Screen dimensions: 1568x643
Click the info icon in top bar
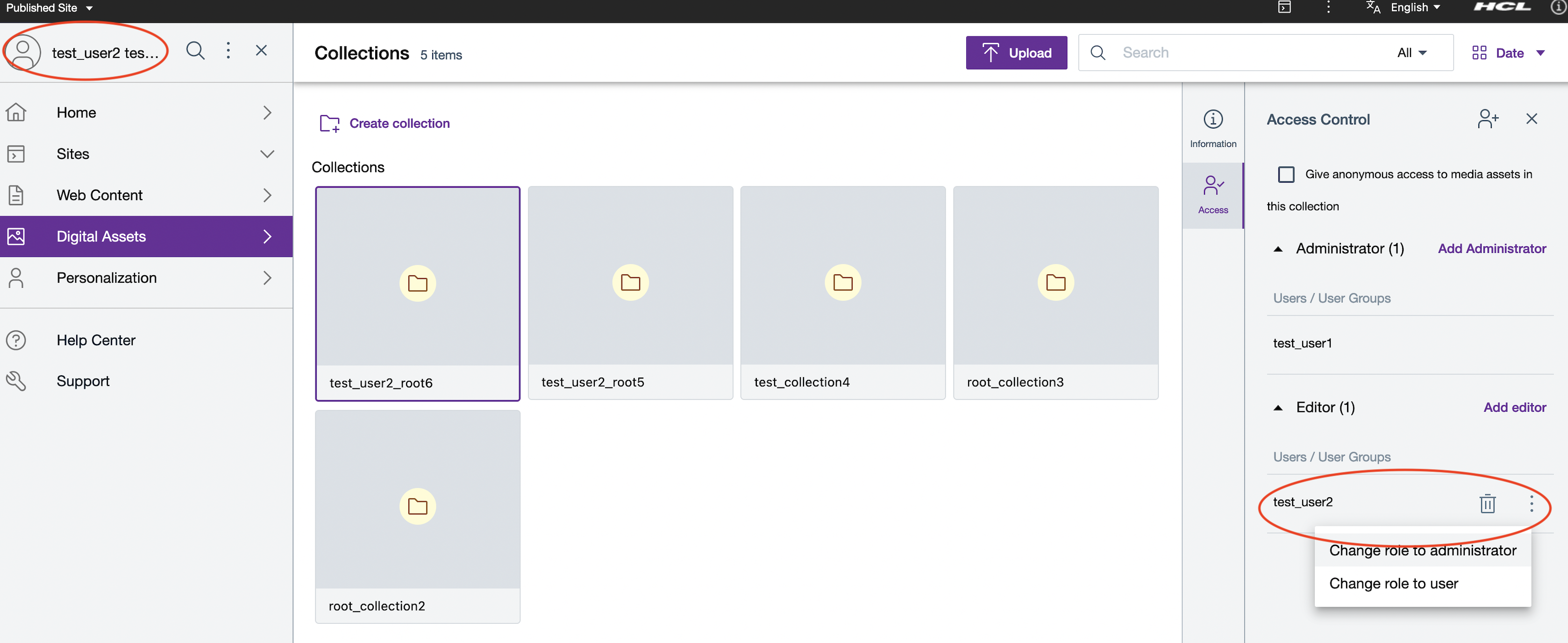tap(1559, 7)
